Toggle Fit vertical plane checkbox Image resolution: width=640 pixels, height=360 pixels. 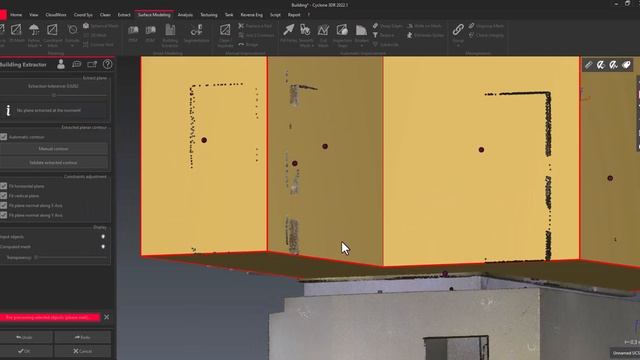4,196
